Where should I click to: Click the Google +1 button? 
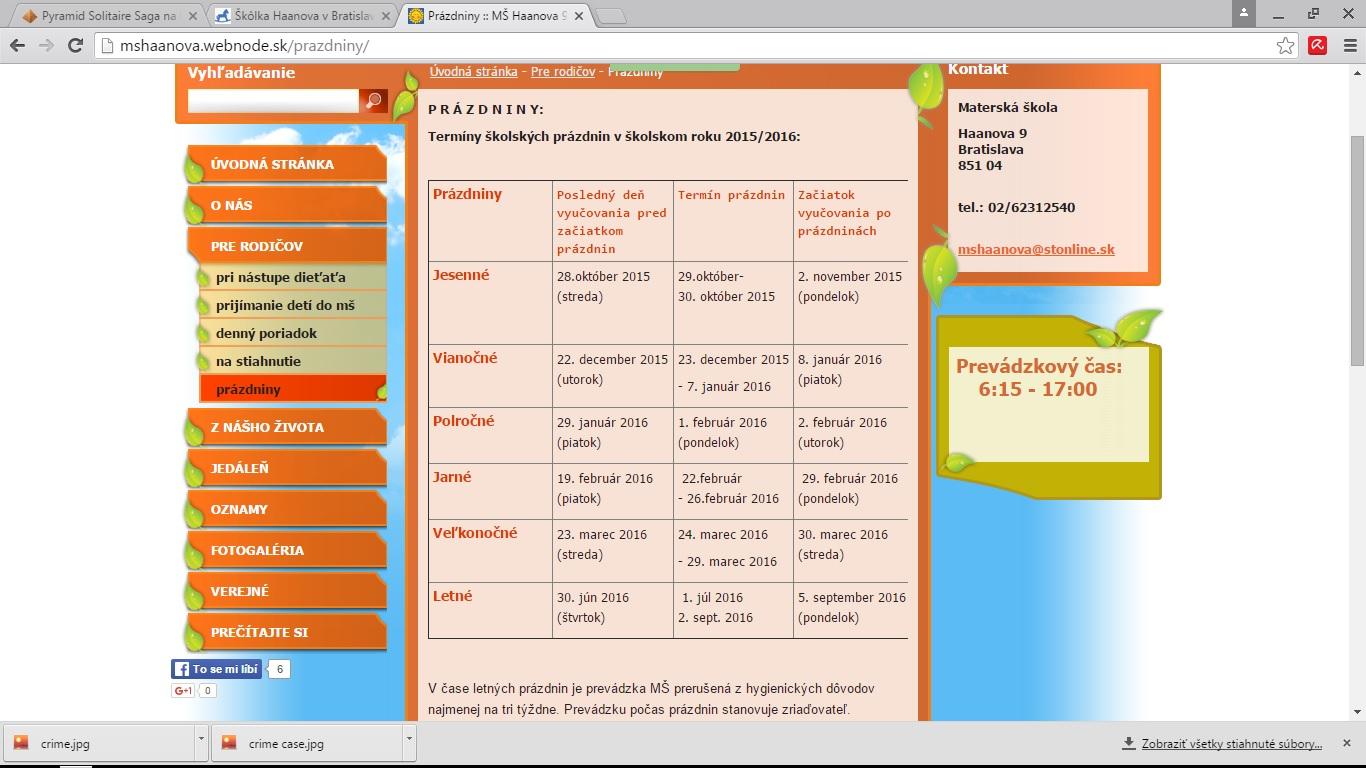183,690
